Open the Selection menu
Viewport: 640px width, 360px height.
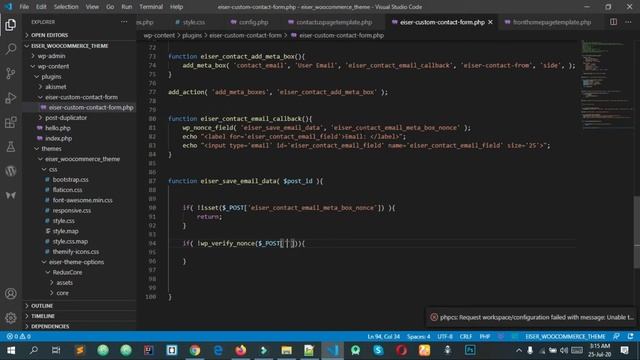pos(66,7)
